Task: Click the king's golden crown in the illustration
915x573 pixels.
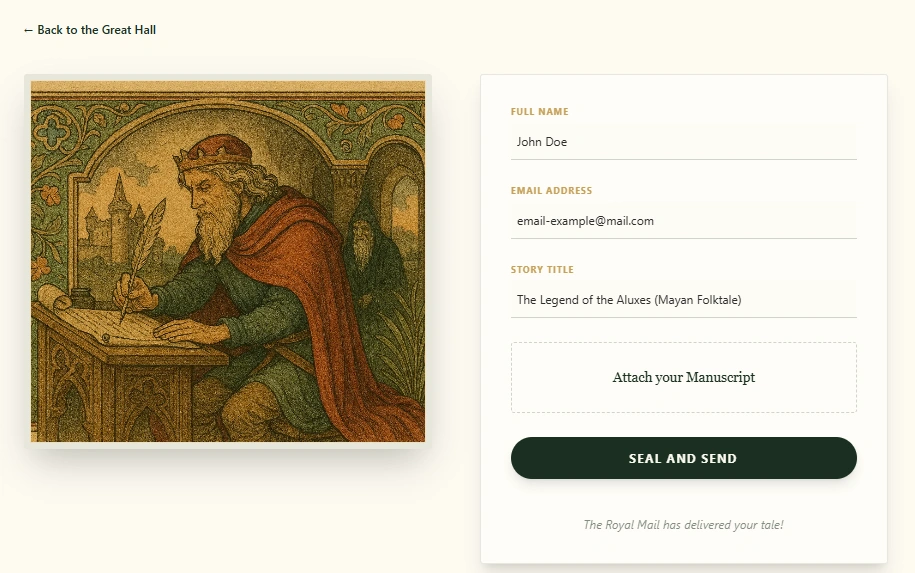Action: pos(213,152)
